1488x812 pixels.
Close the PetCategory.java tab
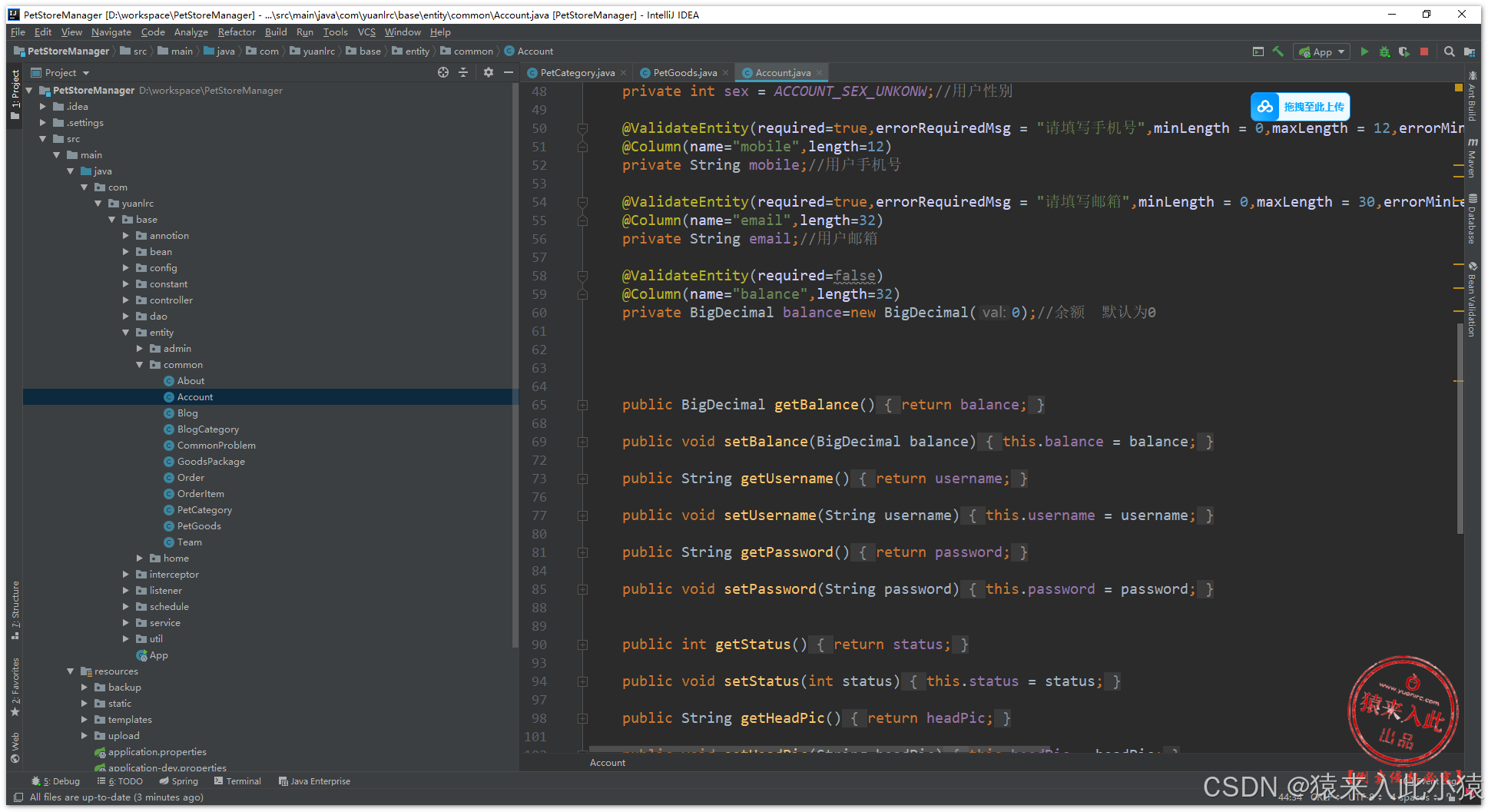coord(623,73)
